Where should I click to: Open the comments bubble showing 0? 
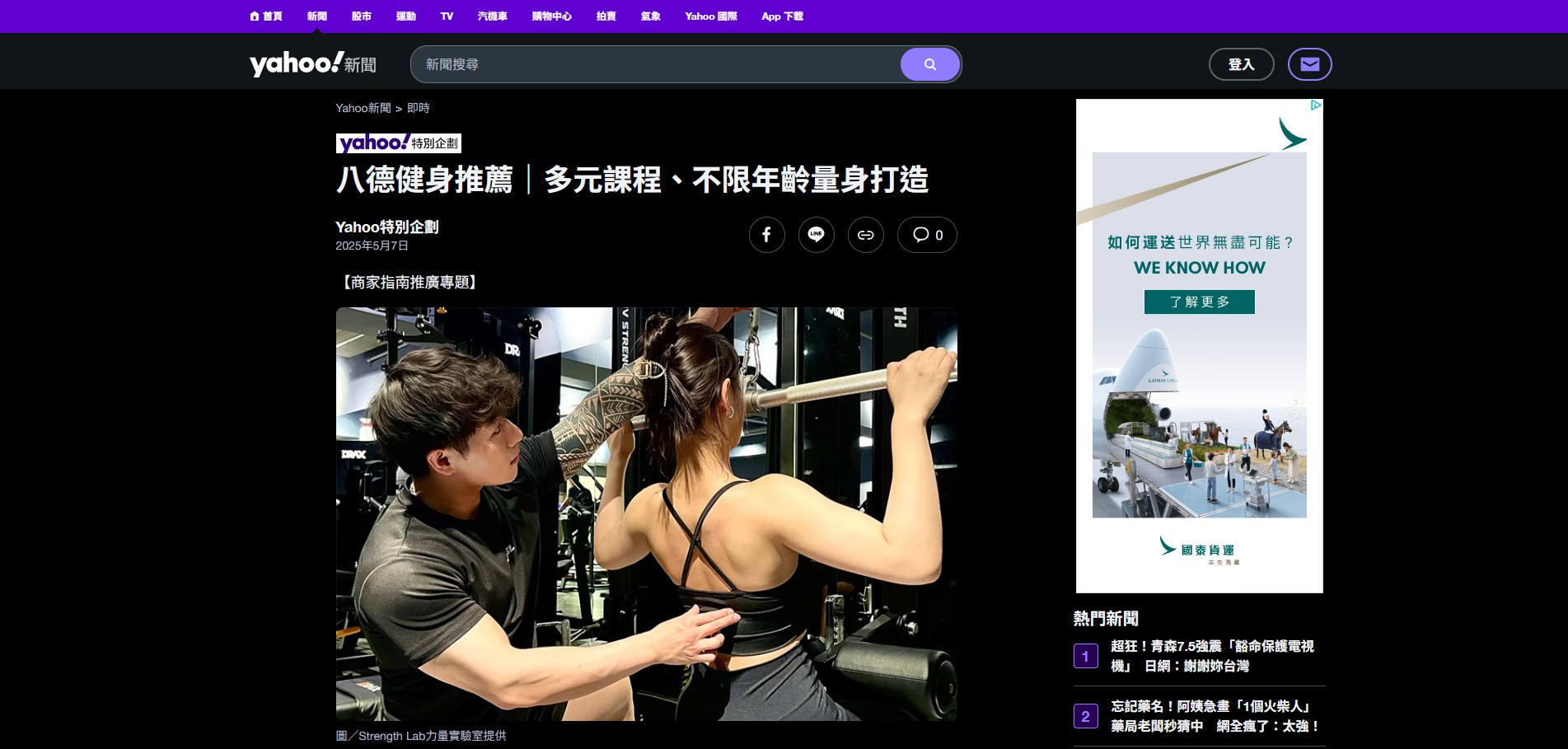[927, 235]
